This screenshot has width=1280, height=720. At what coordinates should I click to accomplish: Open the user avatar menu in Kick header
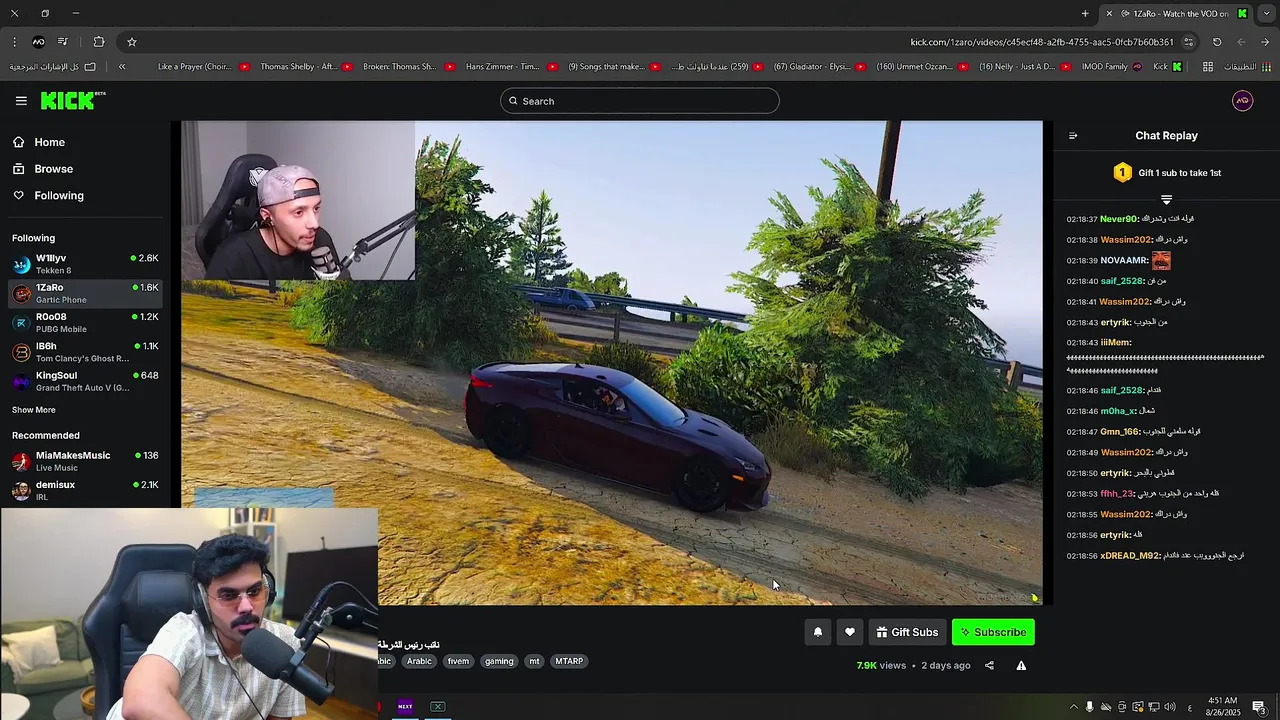pos(1242,101)
